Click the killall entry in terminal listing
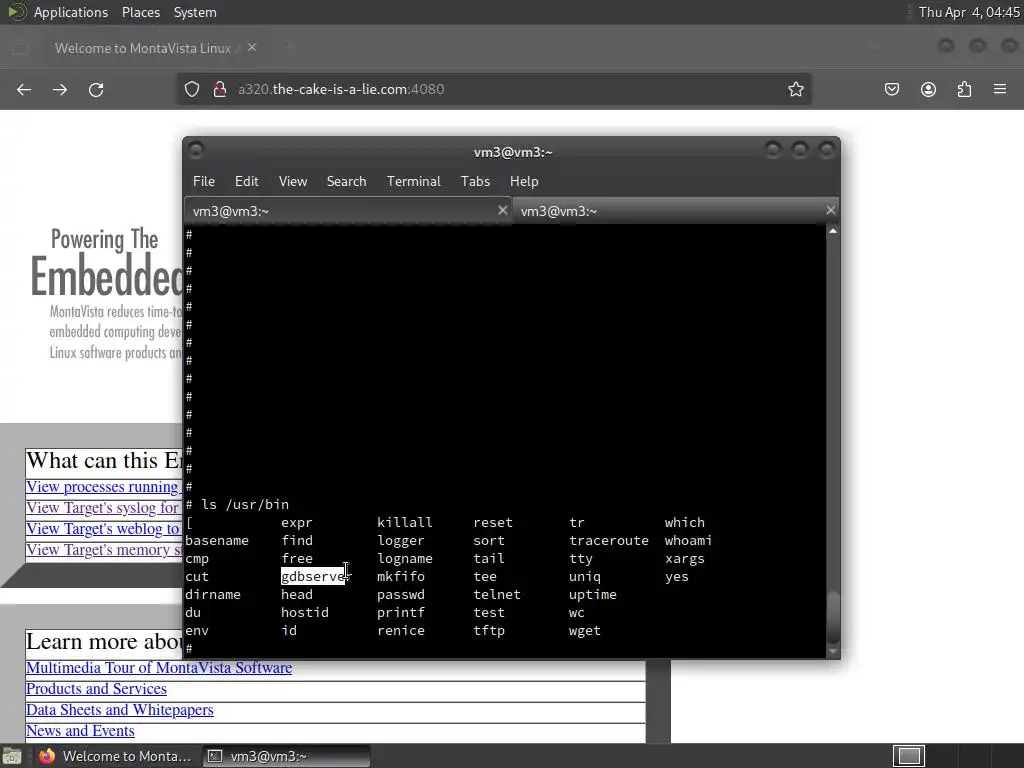1024x768 pixels. [x=404, y=522]
